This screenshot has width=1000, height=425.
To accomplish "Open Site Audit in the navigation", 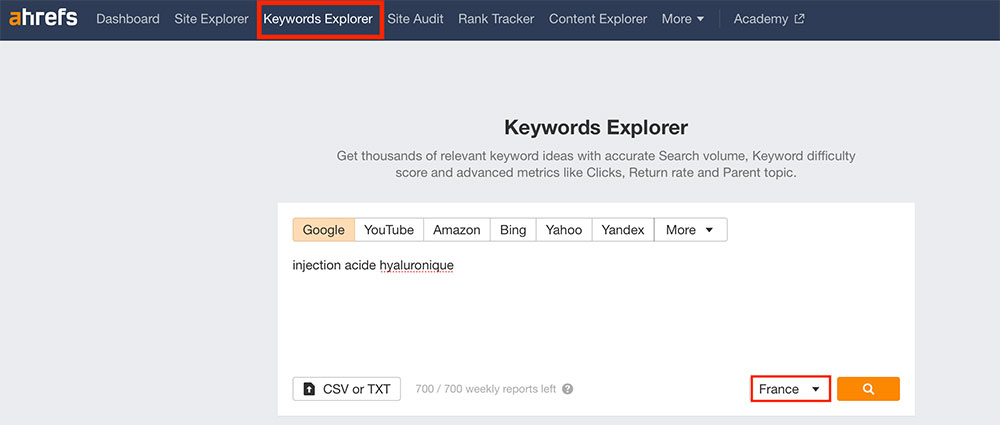I will coord(415,19).
